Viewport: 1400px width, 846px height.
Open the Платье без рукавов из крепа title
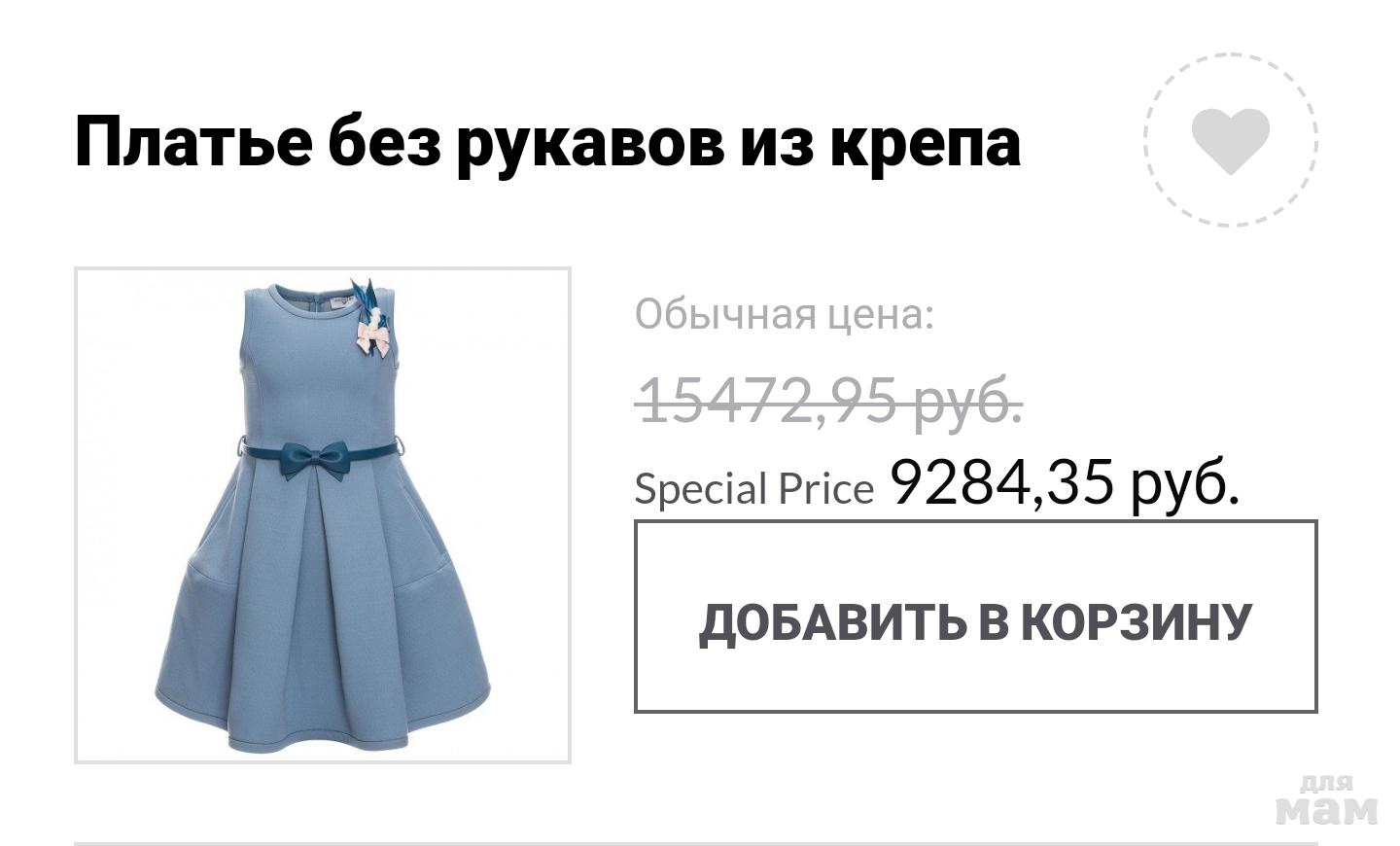[x=547, y=142]
